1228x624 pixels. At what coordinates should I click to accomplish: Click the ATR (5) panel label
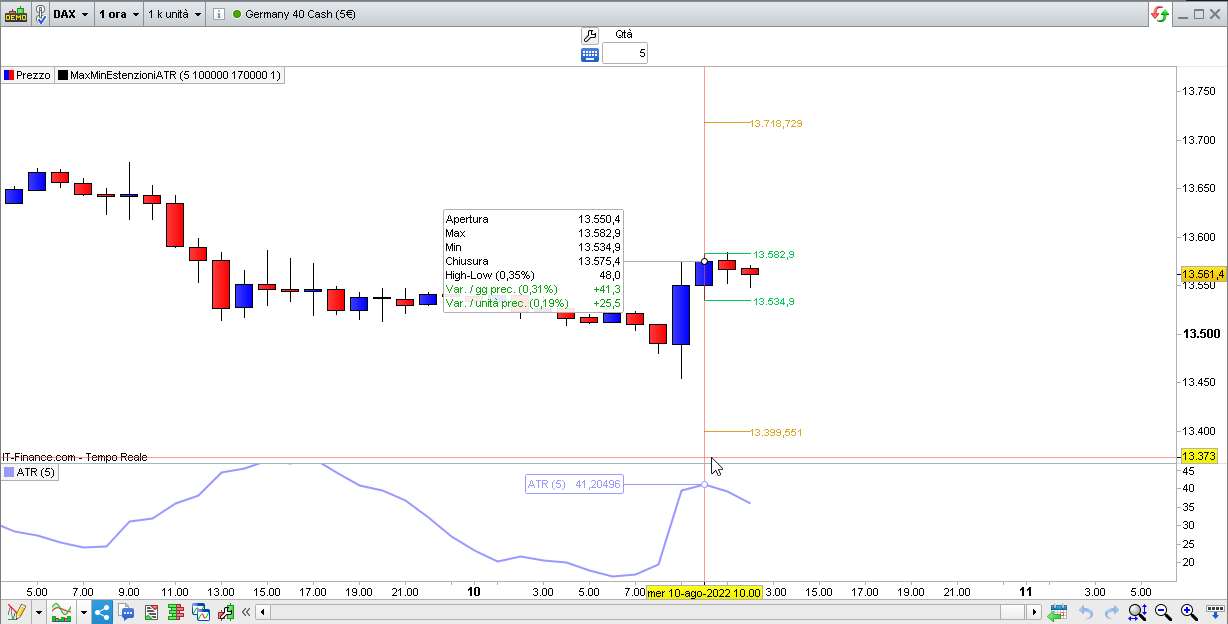(x=35, y=472)
